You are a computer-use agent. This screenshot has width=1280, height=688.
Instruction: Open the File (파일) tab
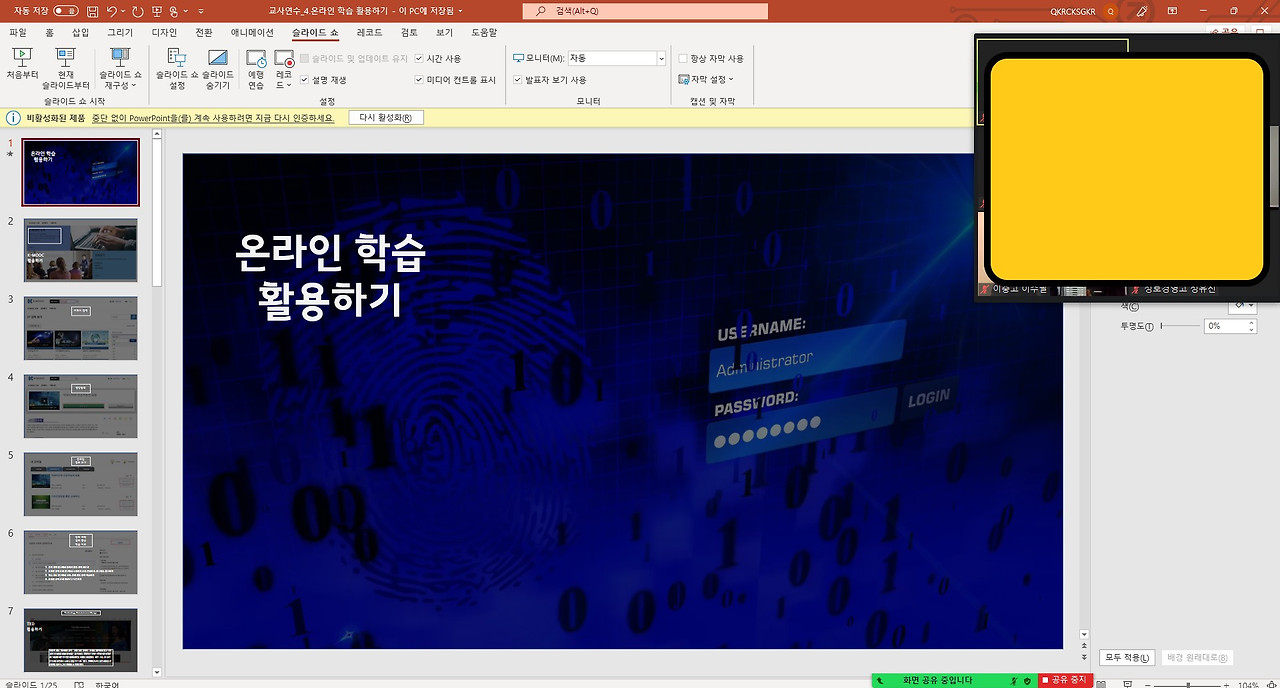tap(18, 32)
